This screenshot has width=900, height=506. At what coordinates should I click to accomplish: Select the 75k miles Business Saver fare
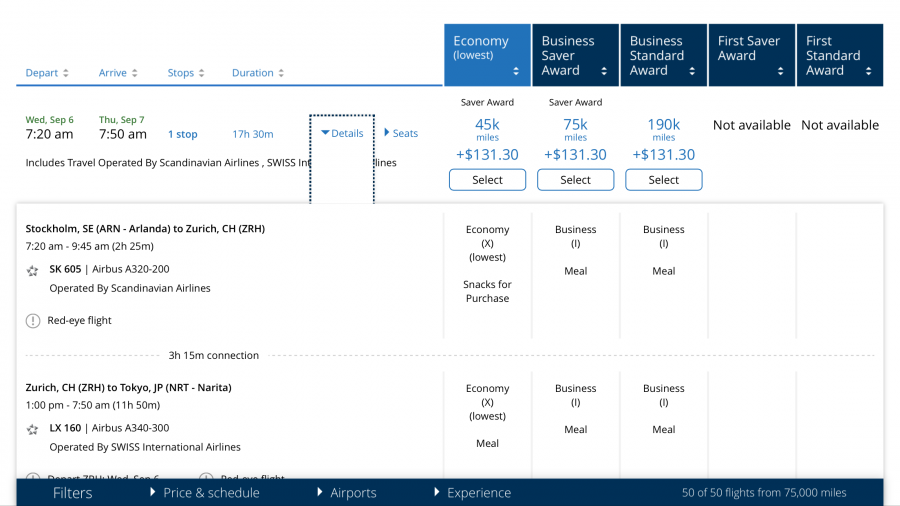575,180
